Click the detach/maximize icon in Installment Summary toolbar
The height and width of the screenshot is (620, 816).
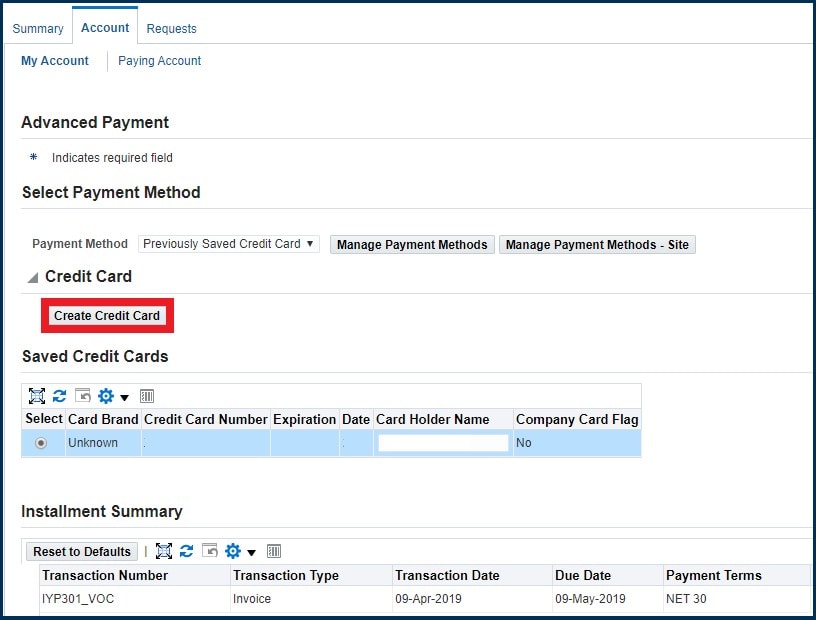click(x=164, y=551)
